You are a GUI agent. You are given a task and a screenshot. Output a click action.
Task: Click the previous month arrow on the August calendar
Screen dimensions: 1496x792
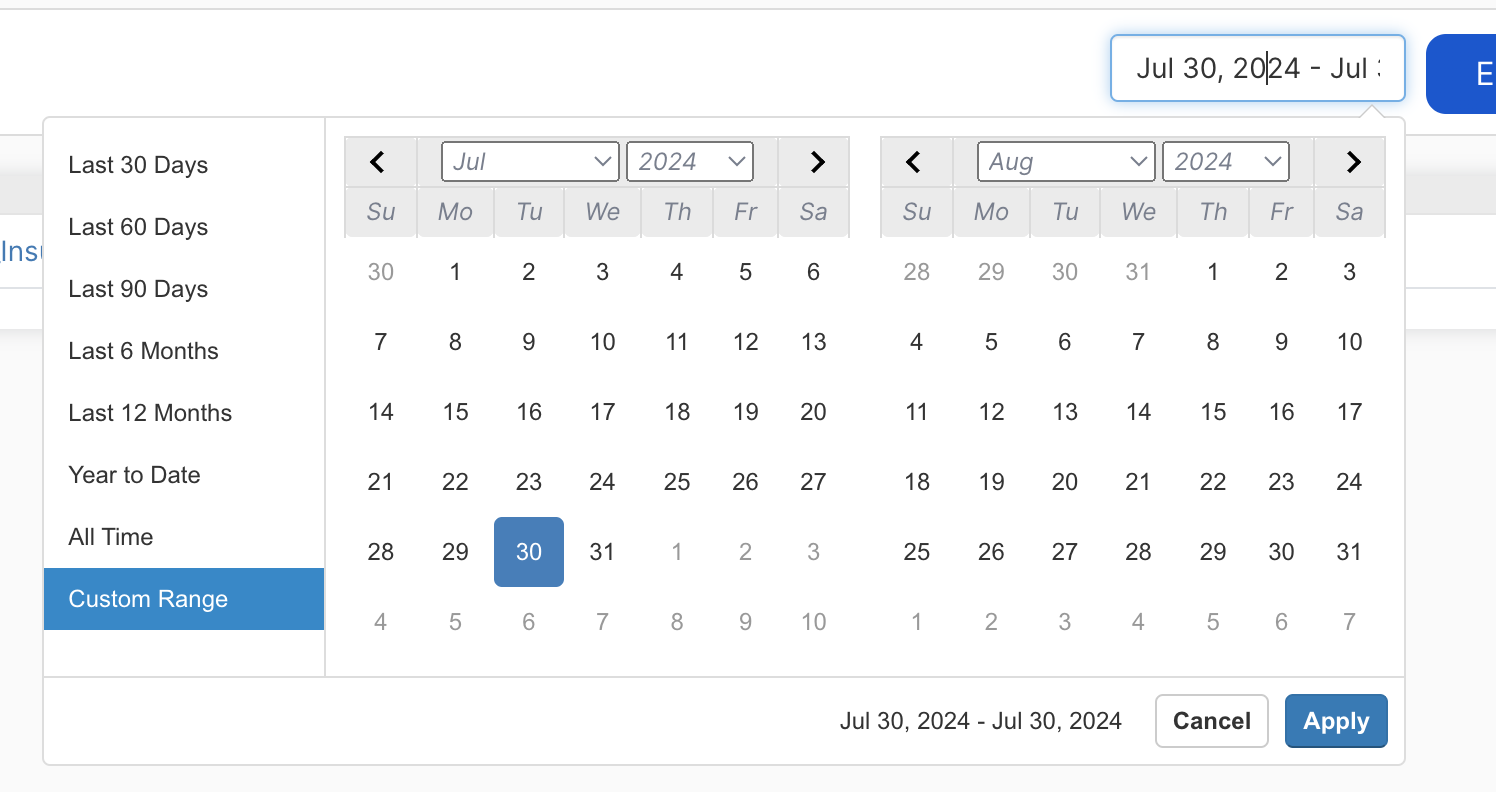click(x=914, y=161)
